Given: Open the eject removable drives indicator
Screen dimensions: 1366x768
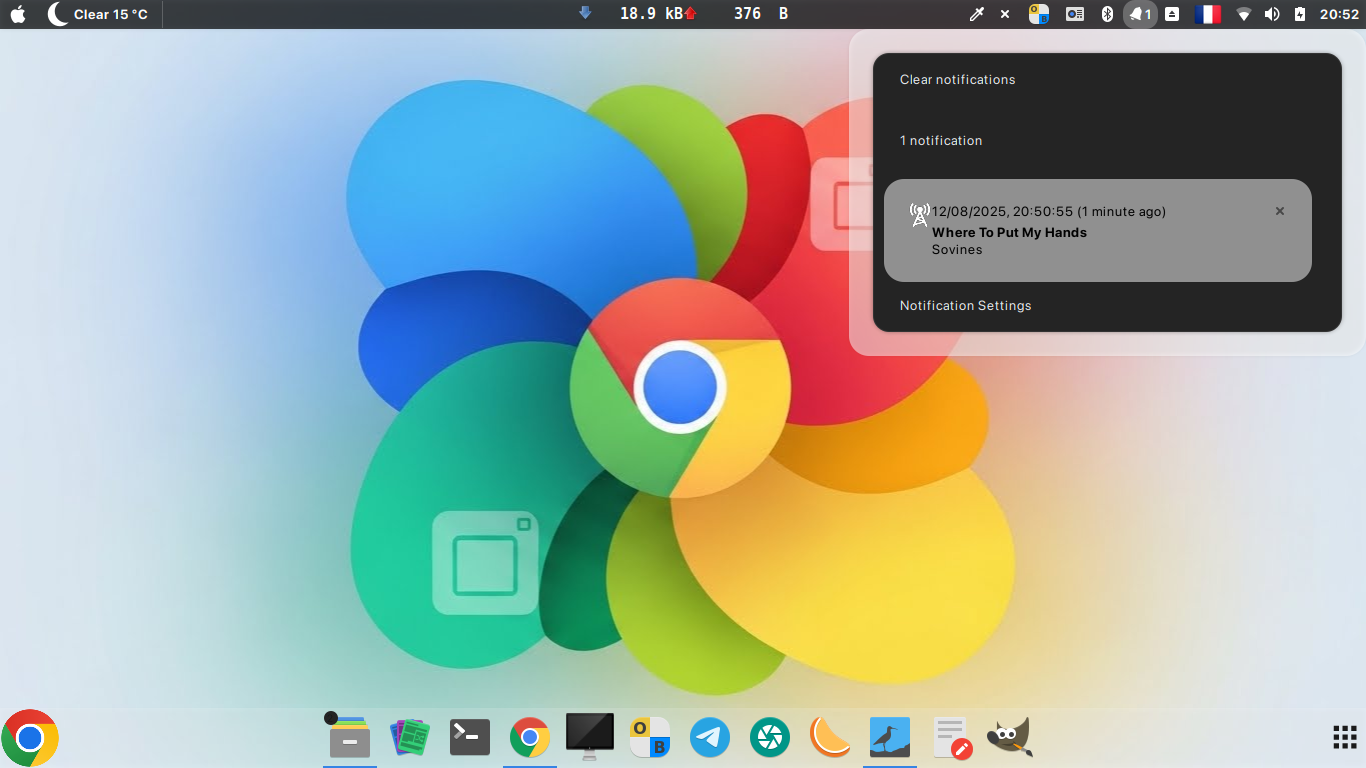Looking at the screenshot, I should click(x=1172, y=14).
